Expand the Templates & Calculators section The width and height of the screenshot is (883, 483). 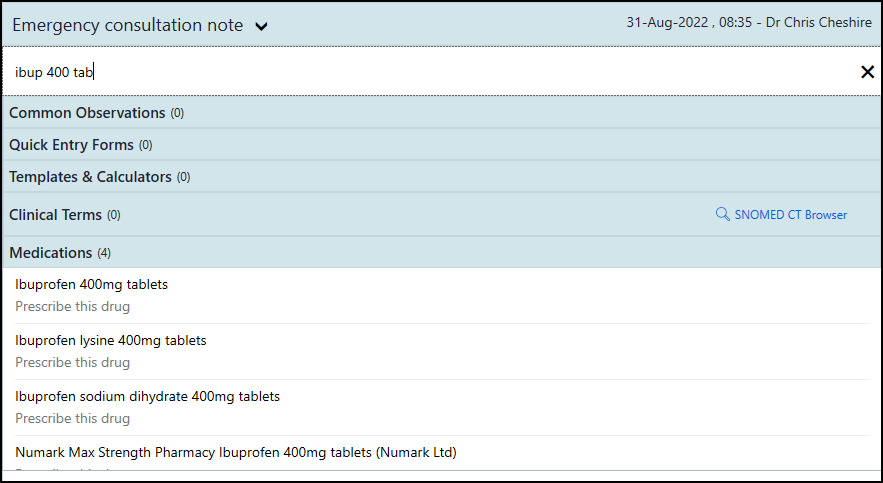click(90, 177)
